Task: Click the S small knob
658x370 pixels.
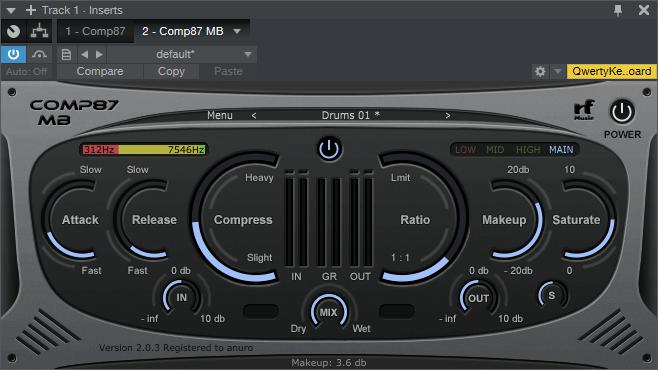Action: click(551, 295)
